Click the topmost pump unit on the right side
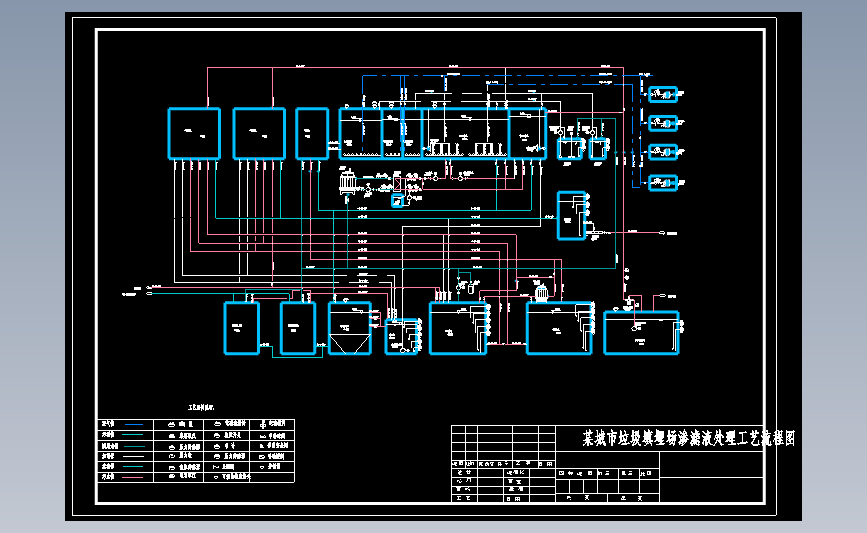 coord(663,95)
